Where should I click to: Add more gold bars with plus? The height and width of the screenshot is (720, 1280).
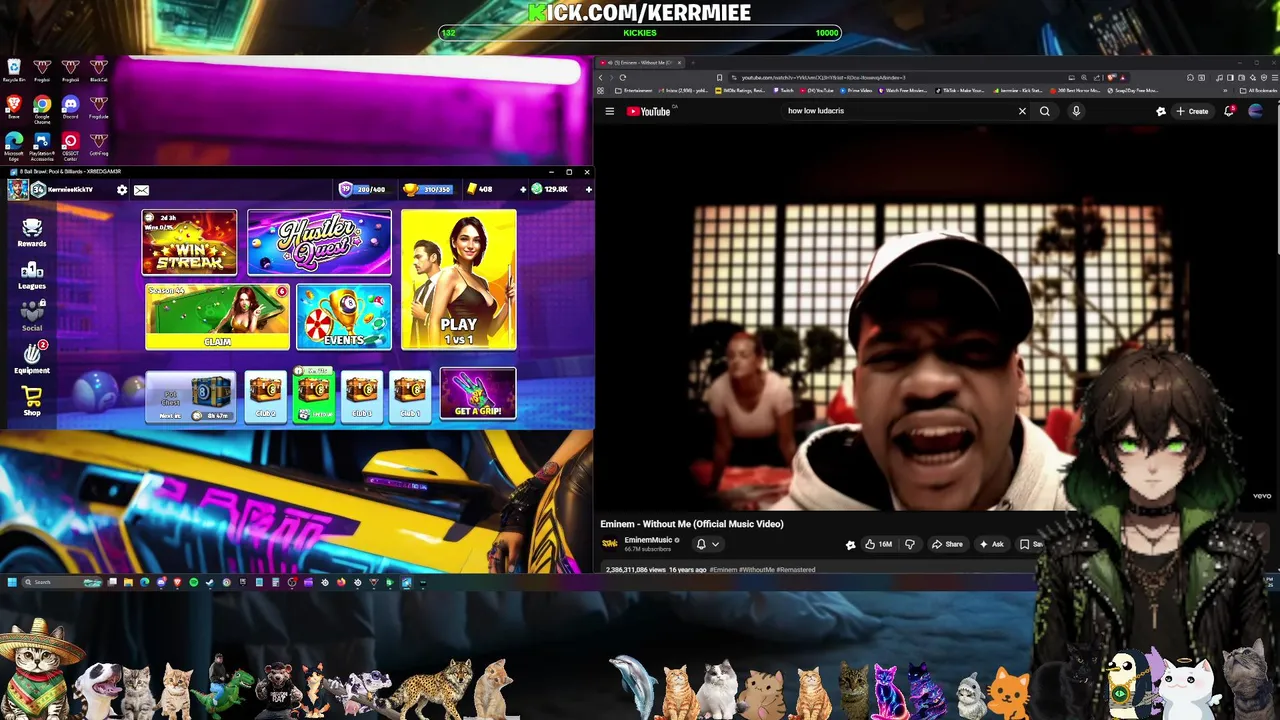[522, 189]
